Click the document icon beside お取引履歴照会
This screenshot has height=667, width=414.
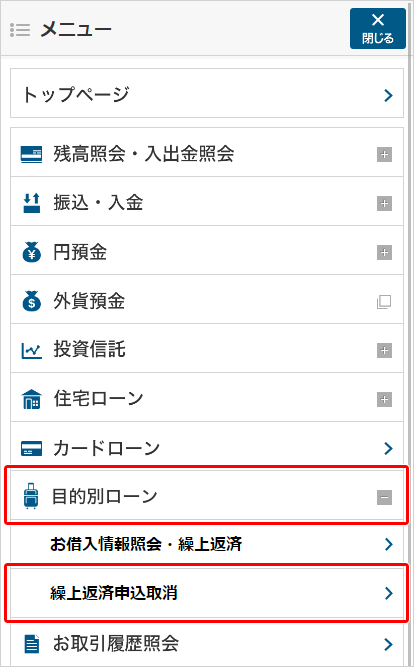pyautogui.click(x=31, y=644)
